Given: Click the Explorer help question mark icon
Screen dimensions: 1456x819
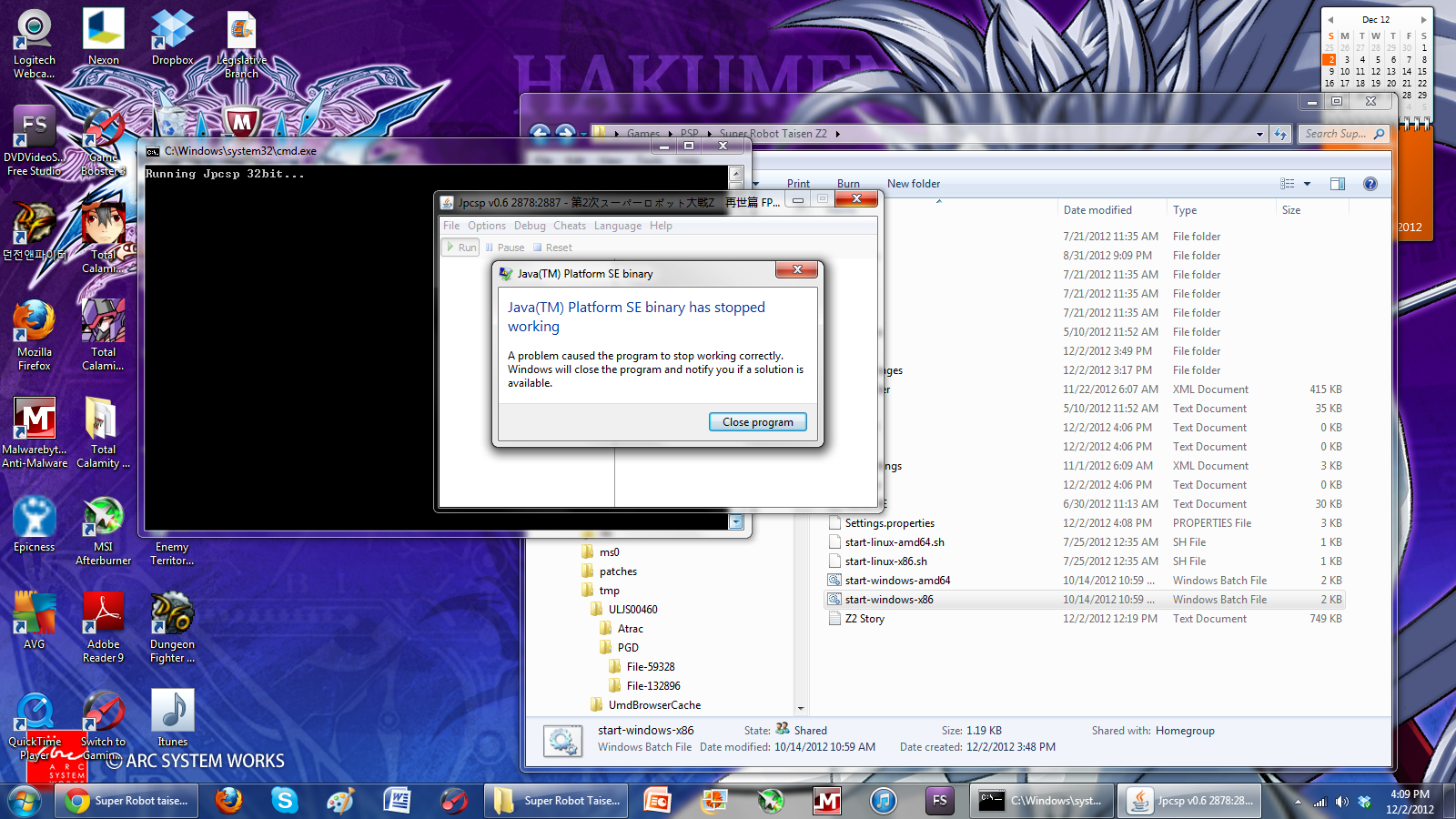Looking at the screenshot, I should point(1370,184).
